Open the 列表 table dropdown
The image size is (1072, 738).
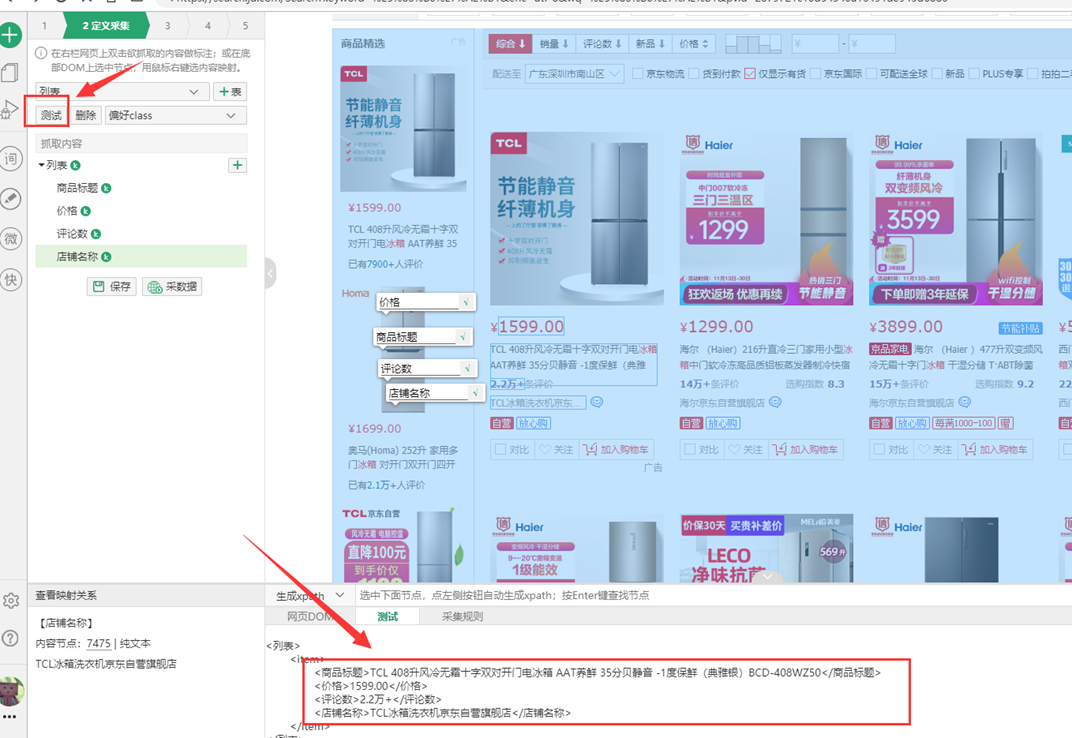click(122, 91)
